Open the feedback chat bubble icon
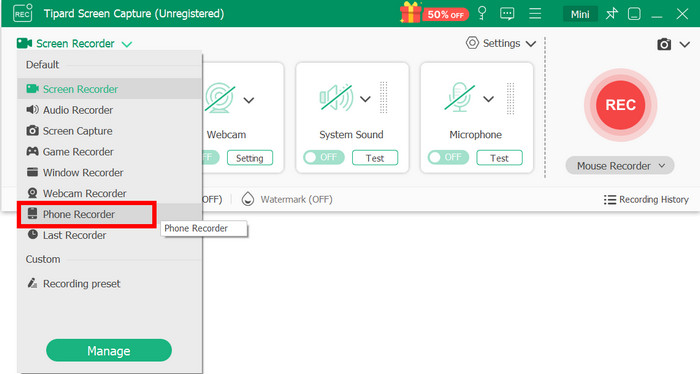 coord(507,14)
